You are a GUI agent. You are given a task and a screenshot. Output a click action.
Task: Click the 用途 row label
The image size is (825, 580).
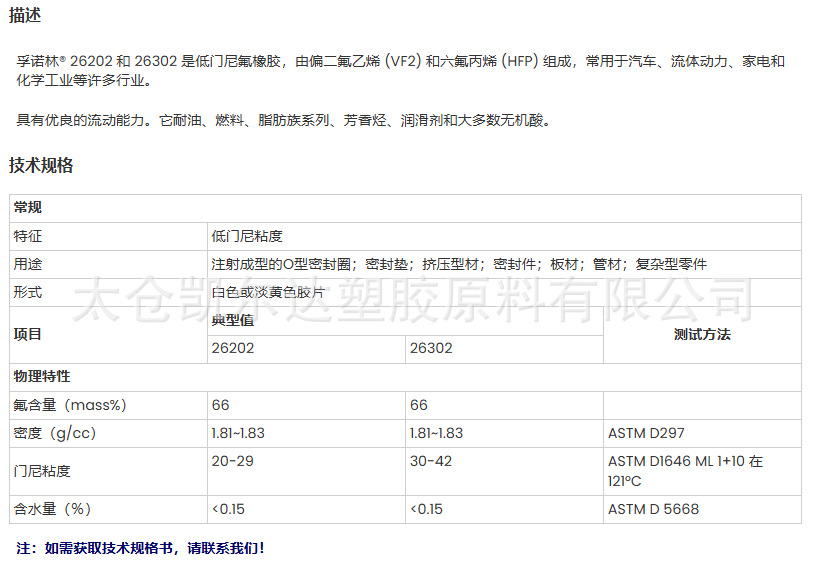(25, 265)
